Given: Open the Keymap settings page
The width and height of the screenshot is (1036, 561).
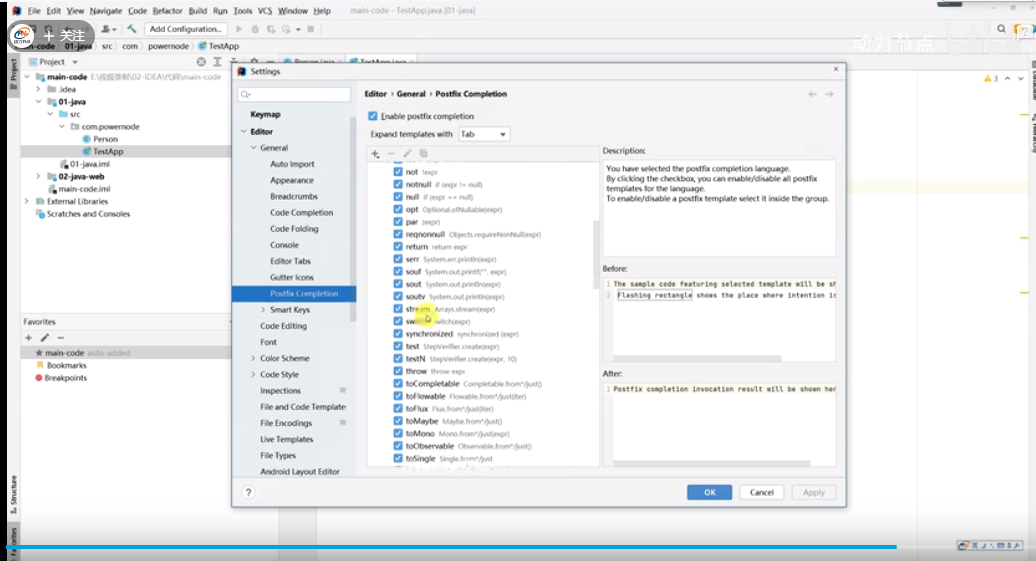Looking at the screenshot, I should tap(266, 114).
